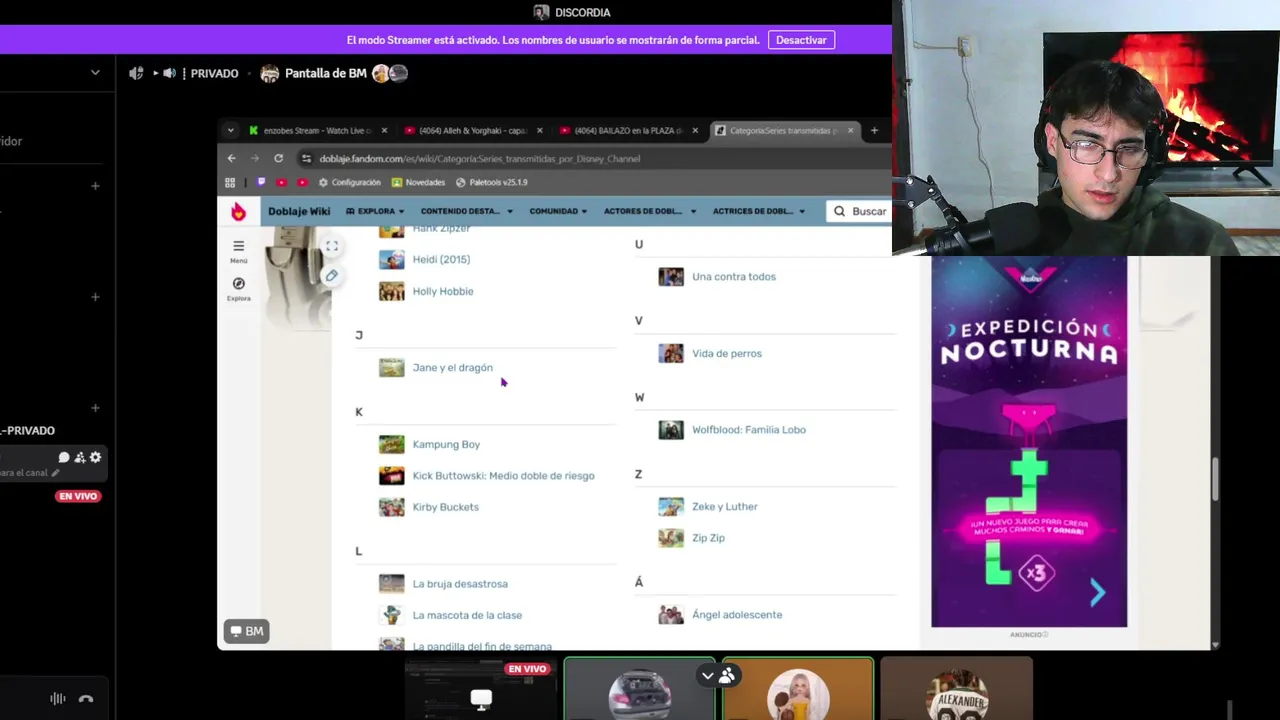Expand the server header chevron in Discord sidebar
Screen dimensions: 1280x720
[95, 72]
